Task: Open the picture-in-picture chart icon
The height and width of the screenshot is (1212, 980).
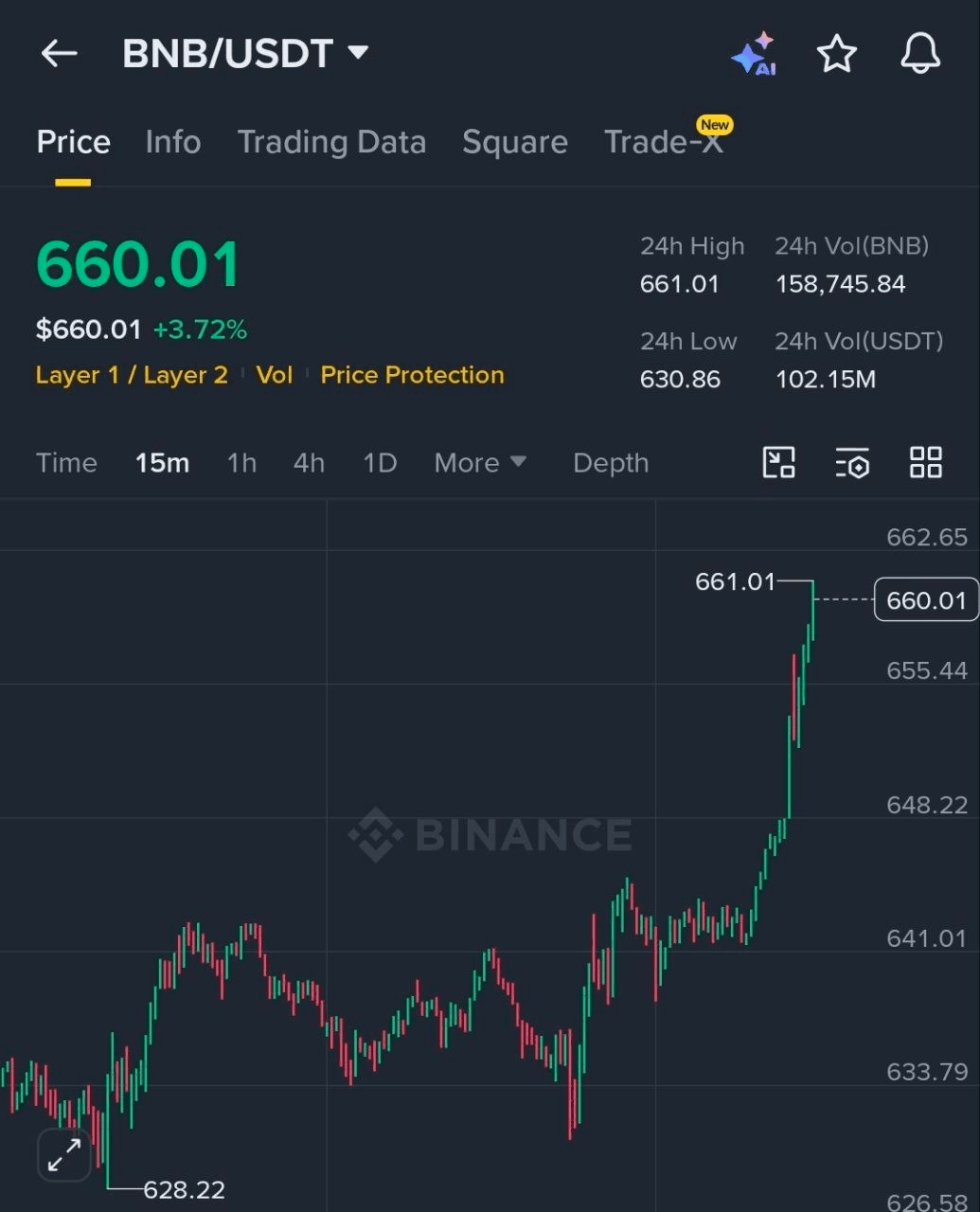Action: point(779,463)
